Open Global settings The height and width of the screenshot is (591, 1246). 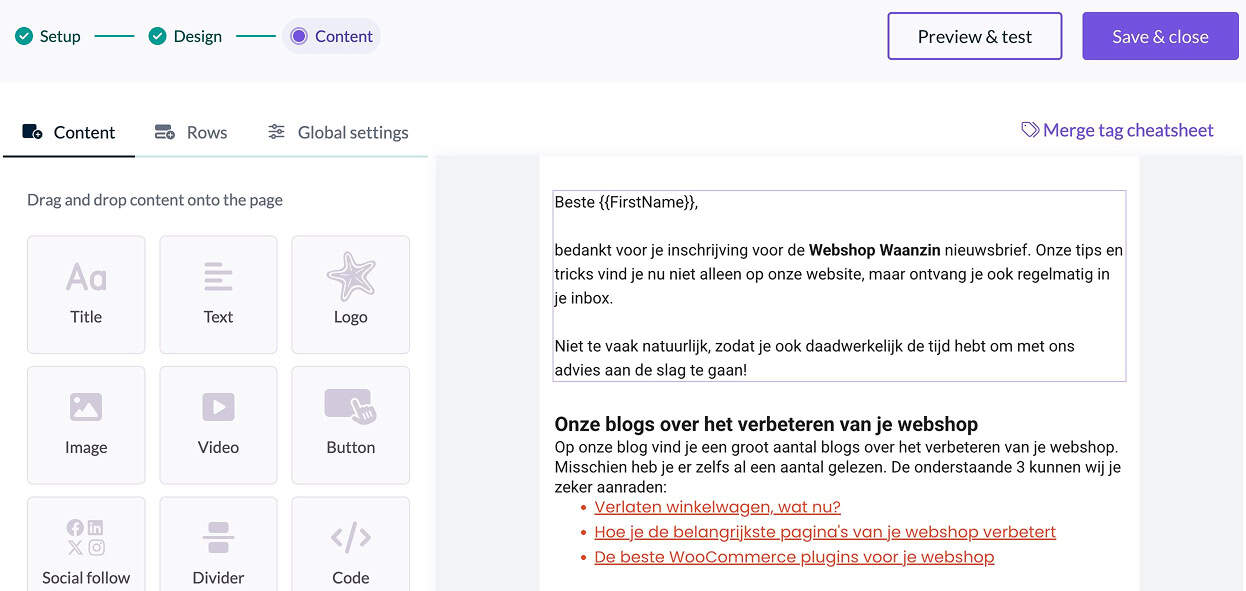coord(338,131)
